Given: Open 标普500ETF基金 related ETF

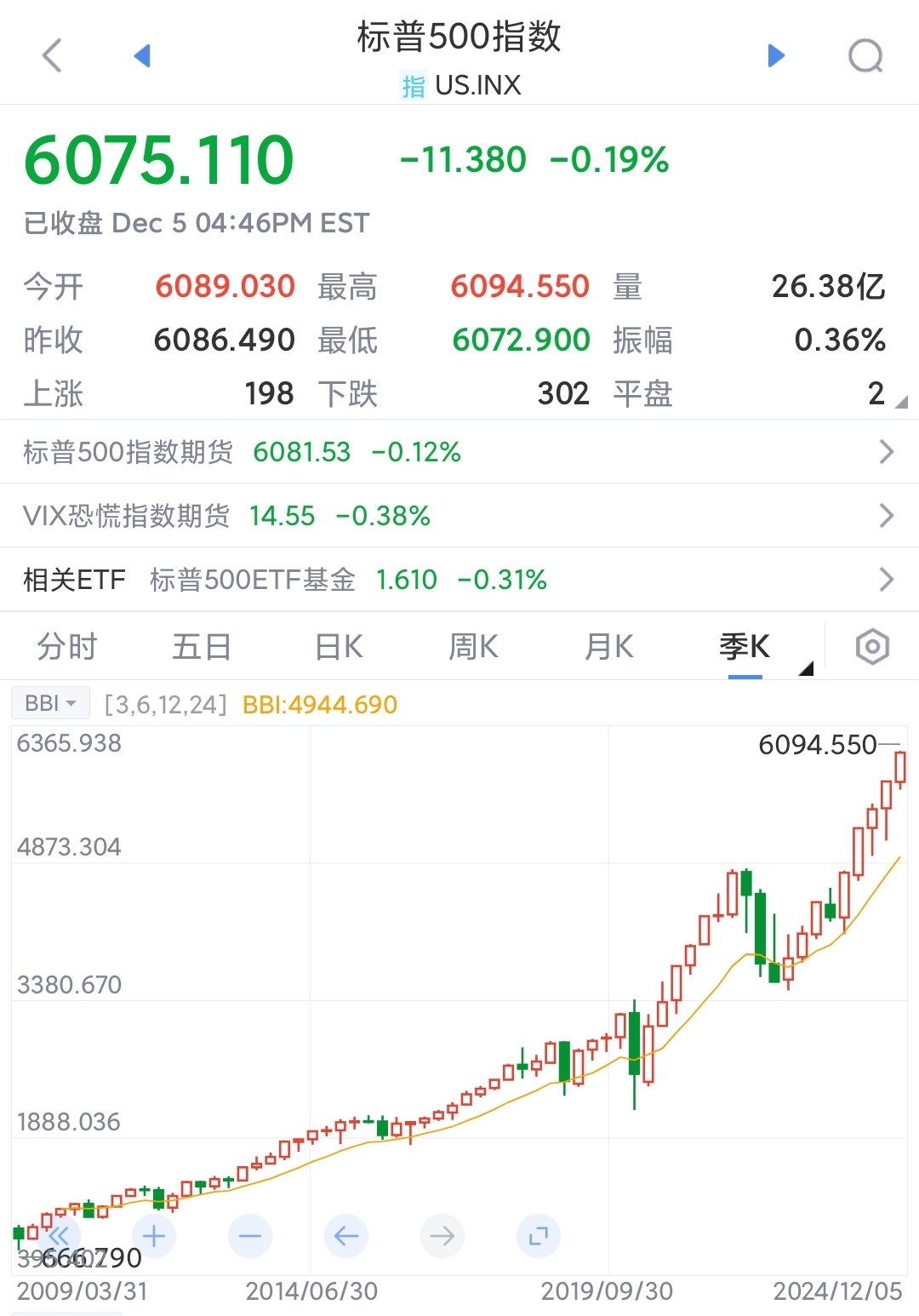Looking at the screenshot, I should [x=348, y=580].
